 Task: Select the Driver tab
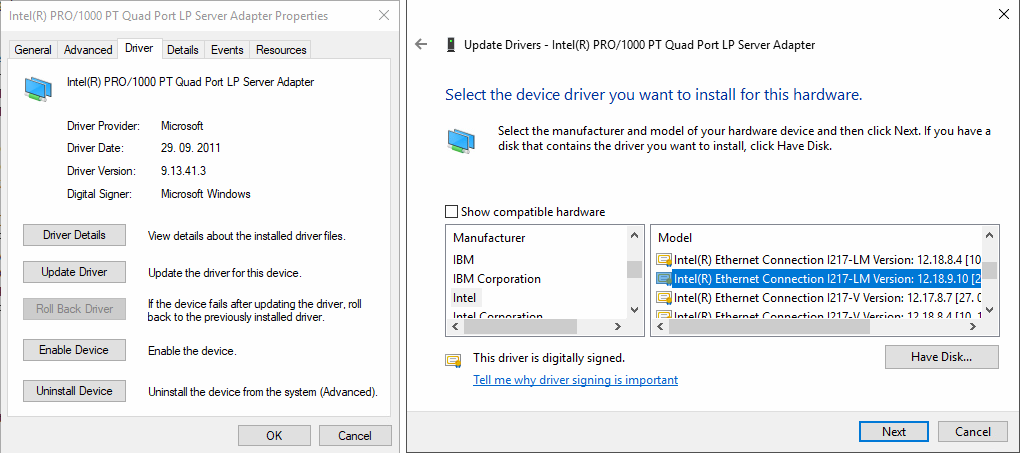tap(139, 48)
